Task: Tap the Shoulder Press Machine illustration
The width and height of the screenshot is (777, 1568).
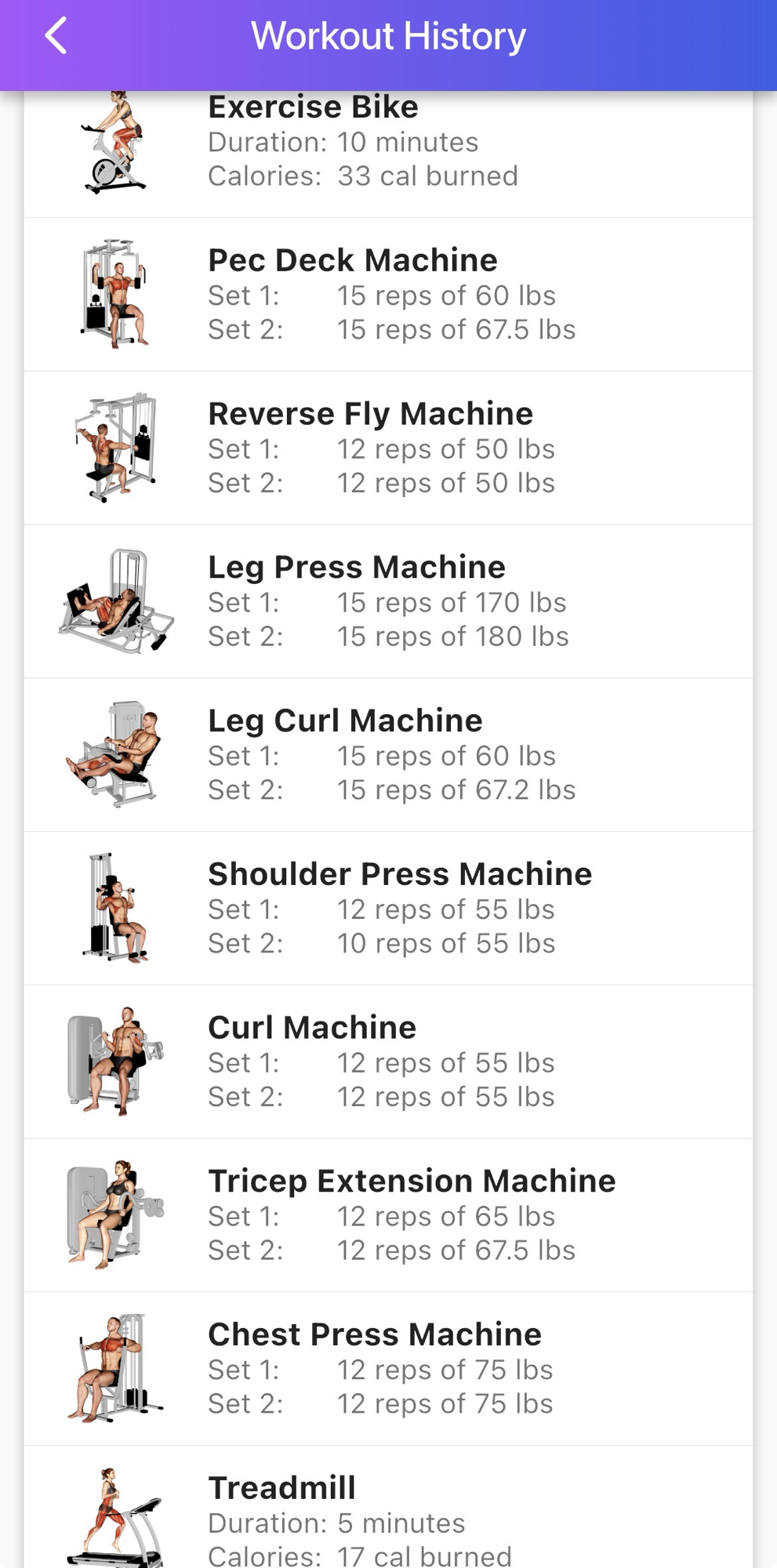Action: coord(115,908)
